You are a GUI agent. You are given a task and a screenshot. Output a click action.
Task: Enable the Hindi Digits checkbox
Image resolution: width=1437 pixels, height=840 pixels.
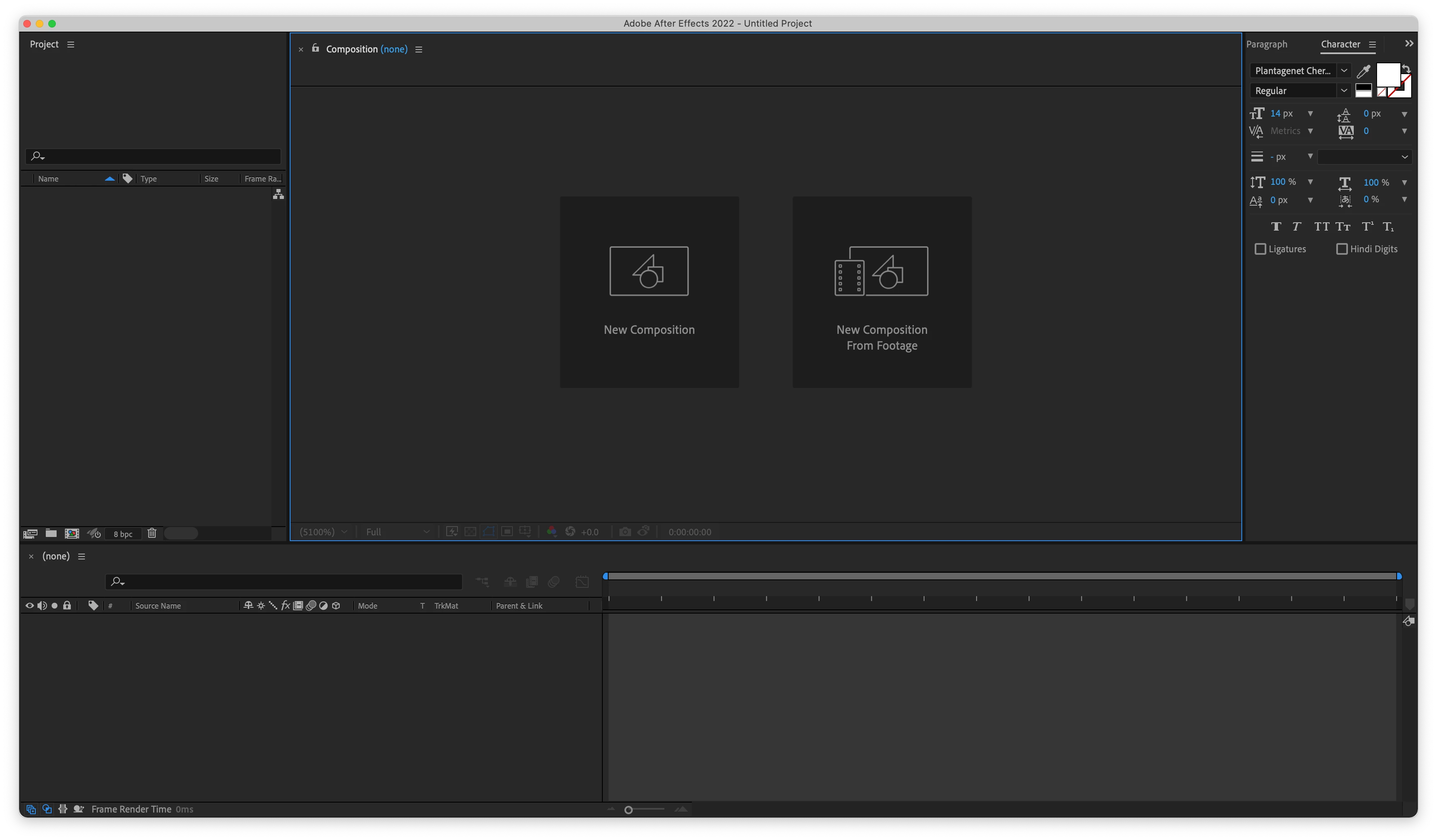point(1342,249)
